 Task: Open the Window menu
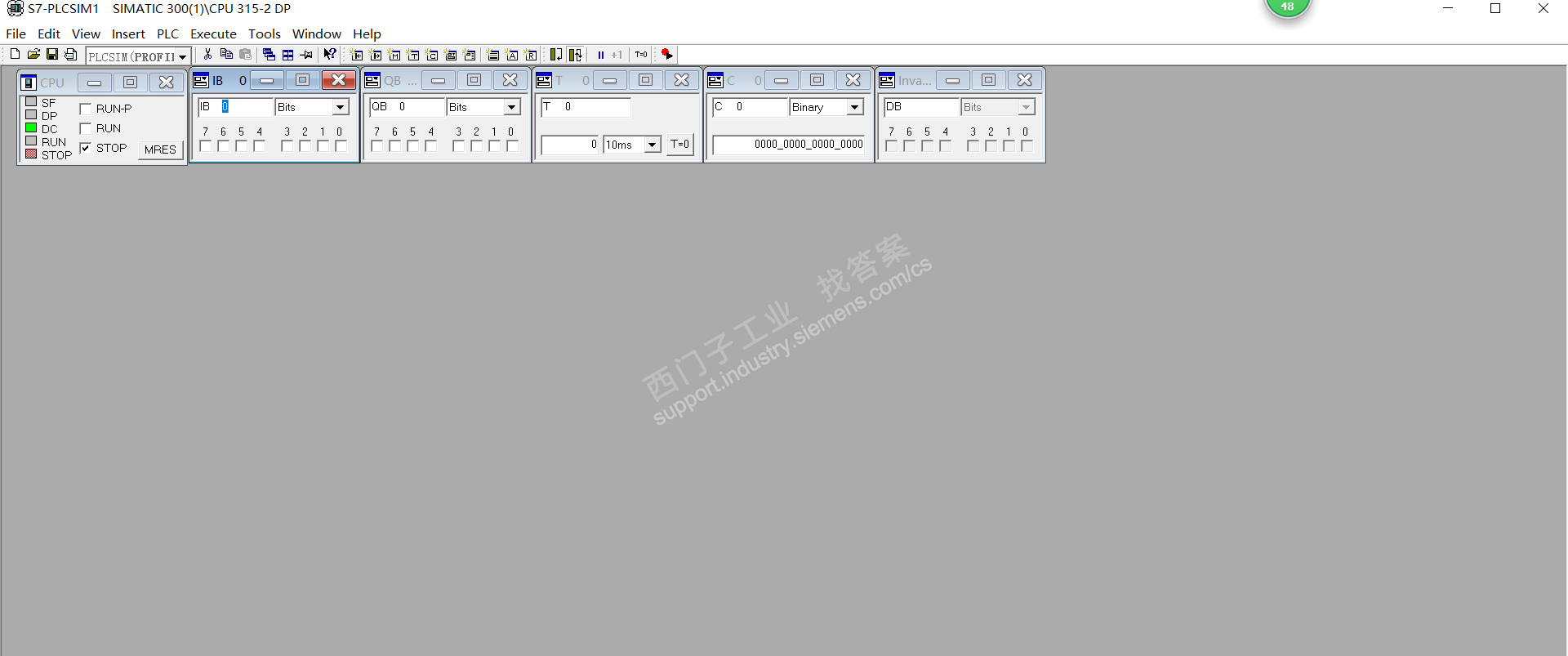[316, 33]
